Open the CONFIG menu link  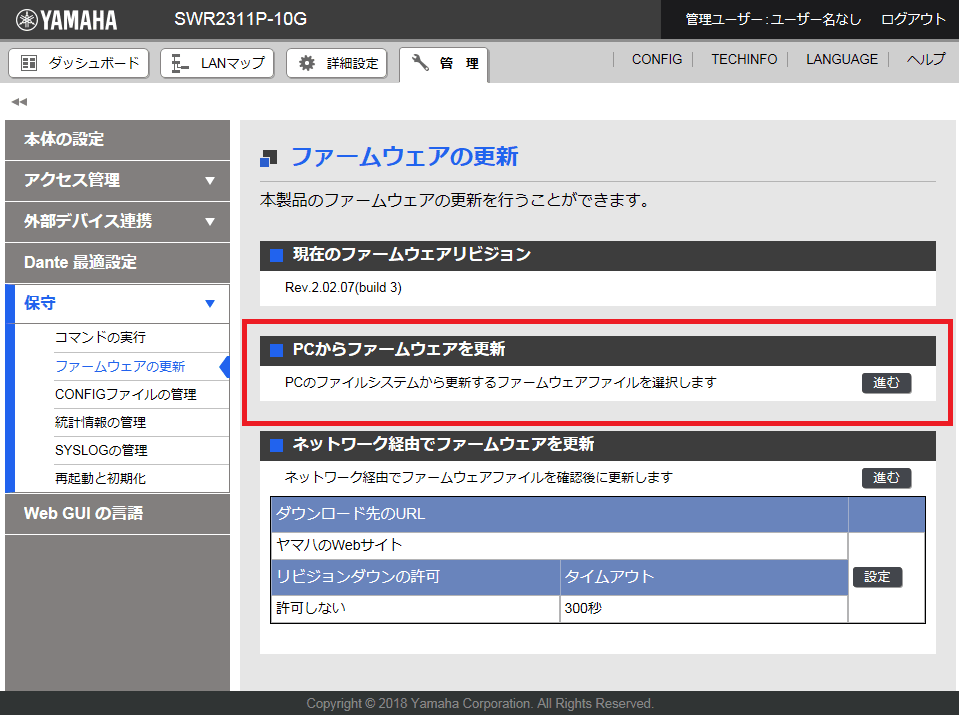pos(656,59)
